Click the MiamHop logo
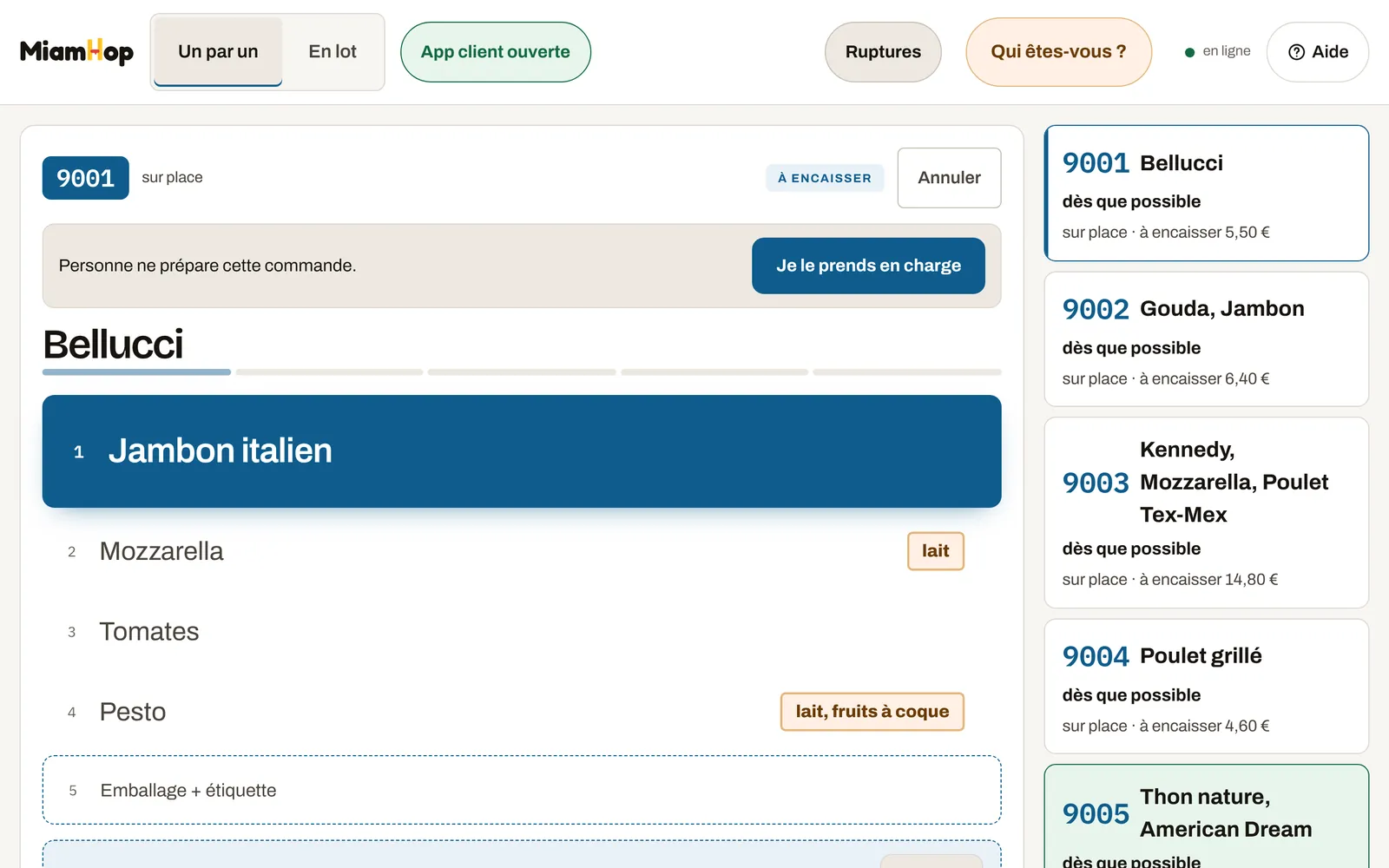Screen dimensions: 1389x868 (x=76, y=52)
